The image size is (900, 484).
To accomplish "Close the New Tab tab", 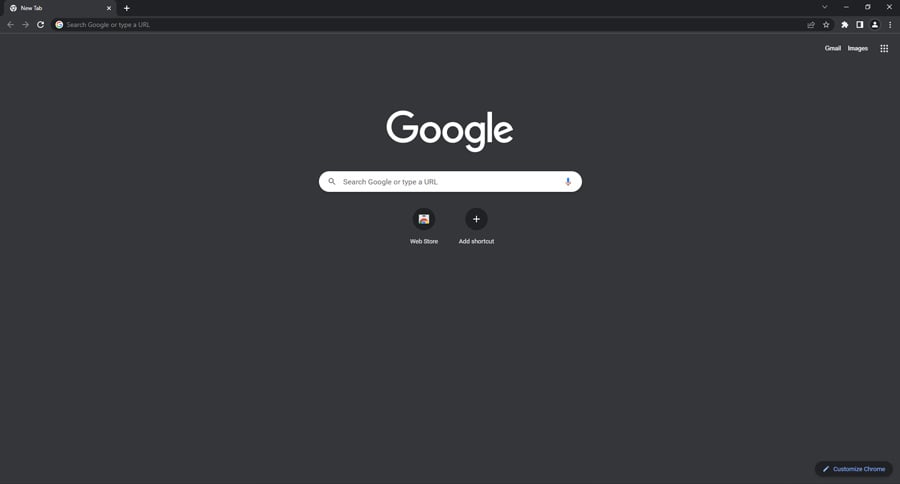I will [108, 8].
